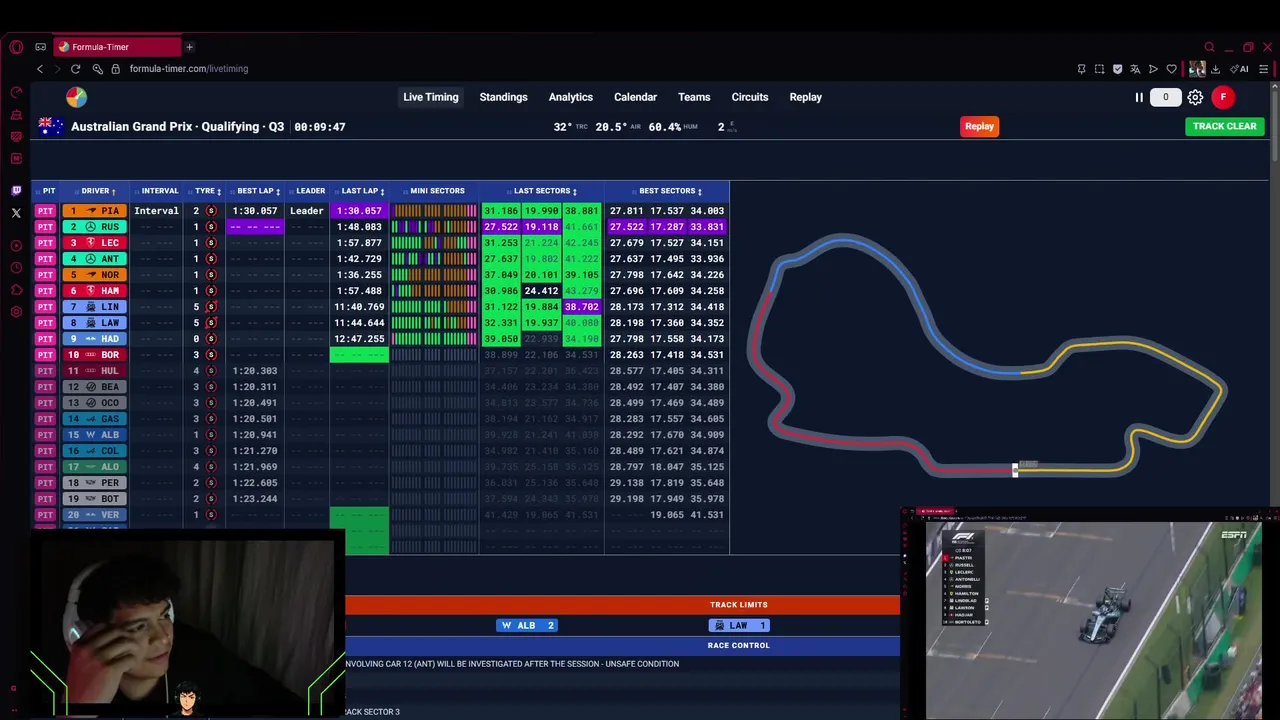
Task: Click the red Replay button
Action: (x=979, y=126)
